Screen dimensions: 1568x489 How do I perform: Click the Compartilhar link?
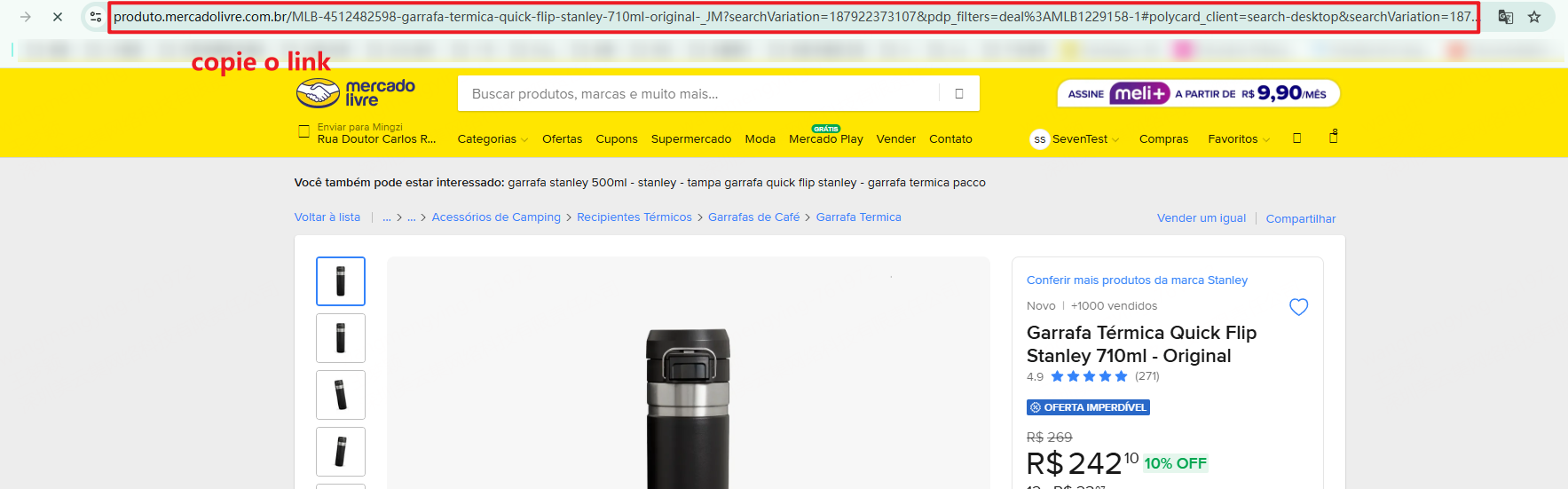point(1300,219)
